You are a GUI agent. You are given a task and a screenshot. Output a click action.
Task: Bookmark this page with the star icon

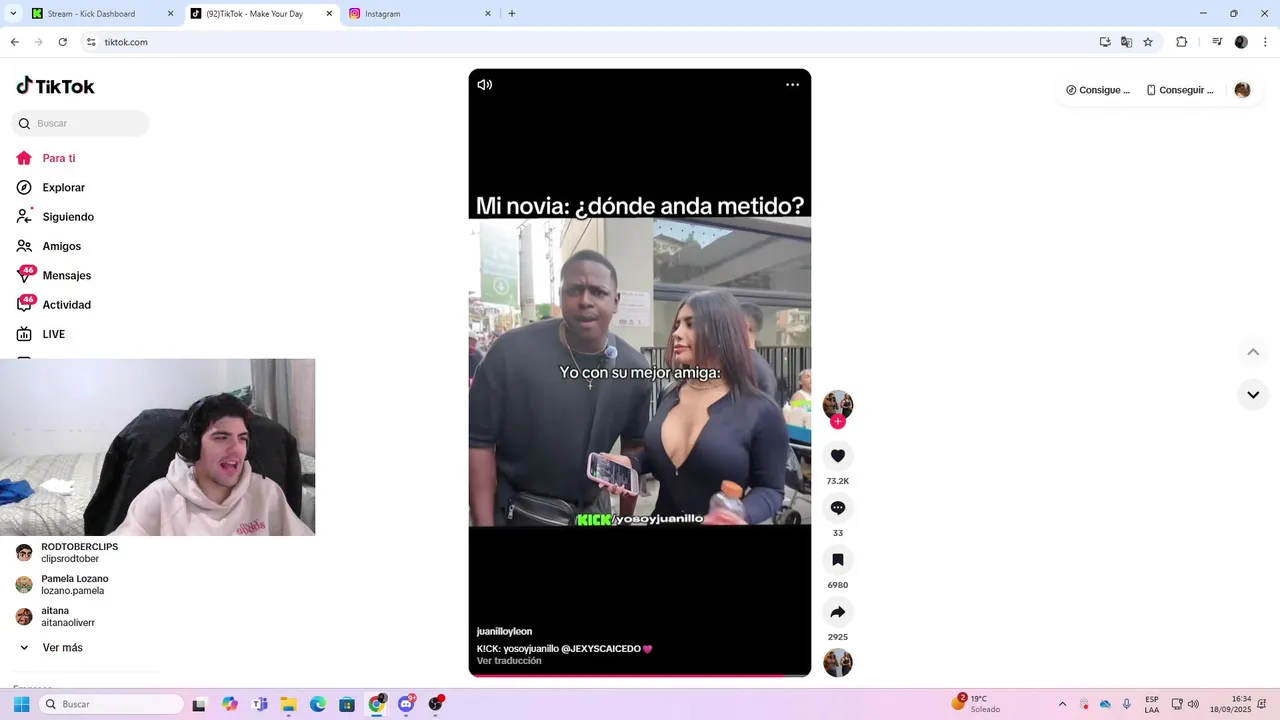coord(1148,42)
